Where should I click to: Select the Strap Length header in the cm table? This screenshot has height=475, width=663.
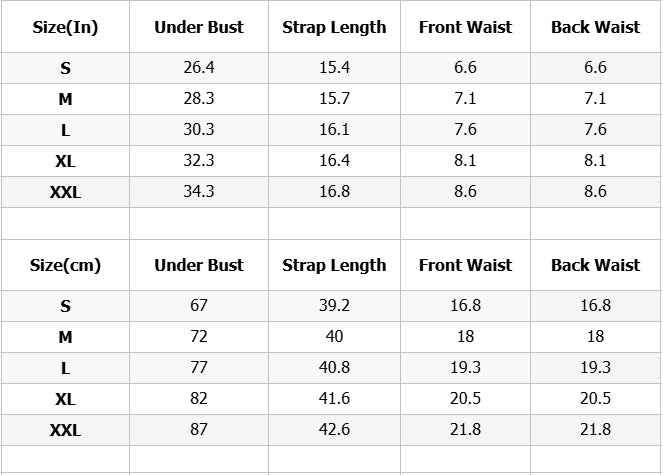point(334,265)
